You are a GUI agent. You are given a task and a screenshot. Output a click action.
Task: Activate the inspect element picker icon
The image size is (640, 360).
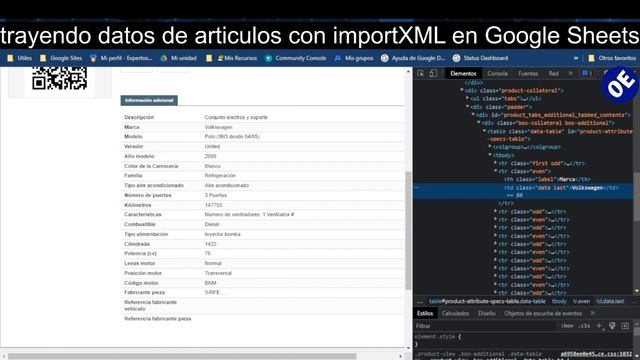coord(421,73)
